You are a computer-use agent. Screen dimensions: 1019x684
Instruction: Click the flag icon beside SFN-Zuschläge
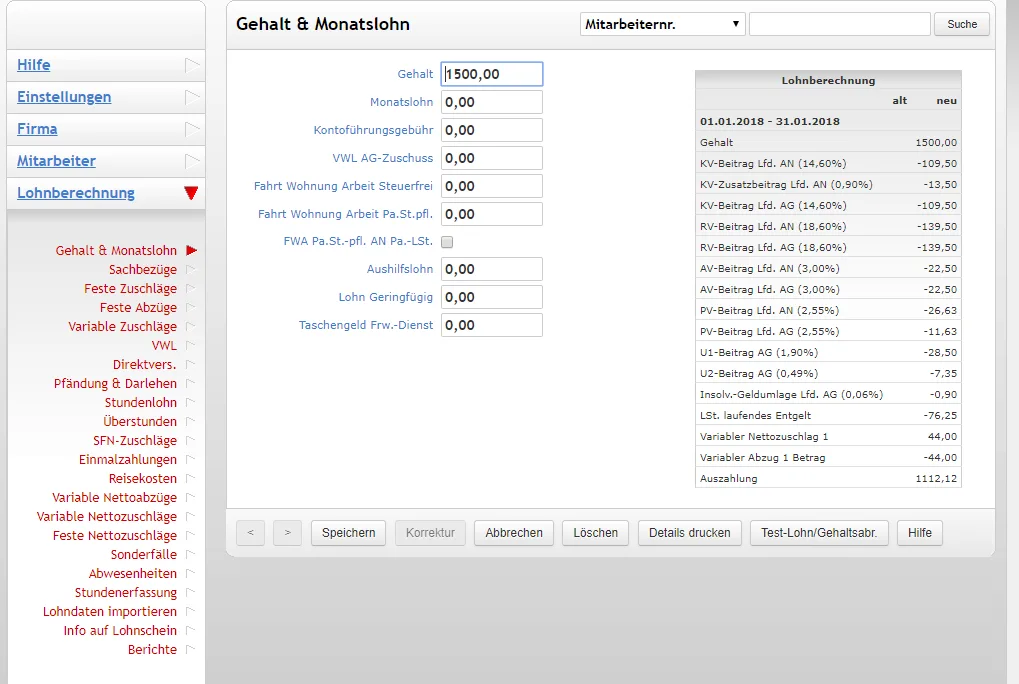(x=190, y=440)
